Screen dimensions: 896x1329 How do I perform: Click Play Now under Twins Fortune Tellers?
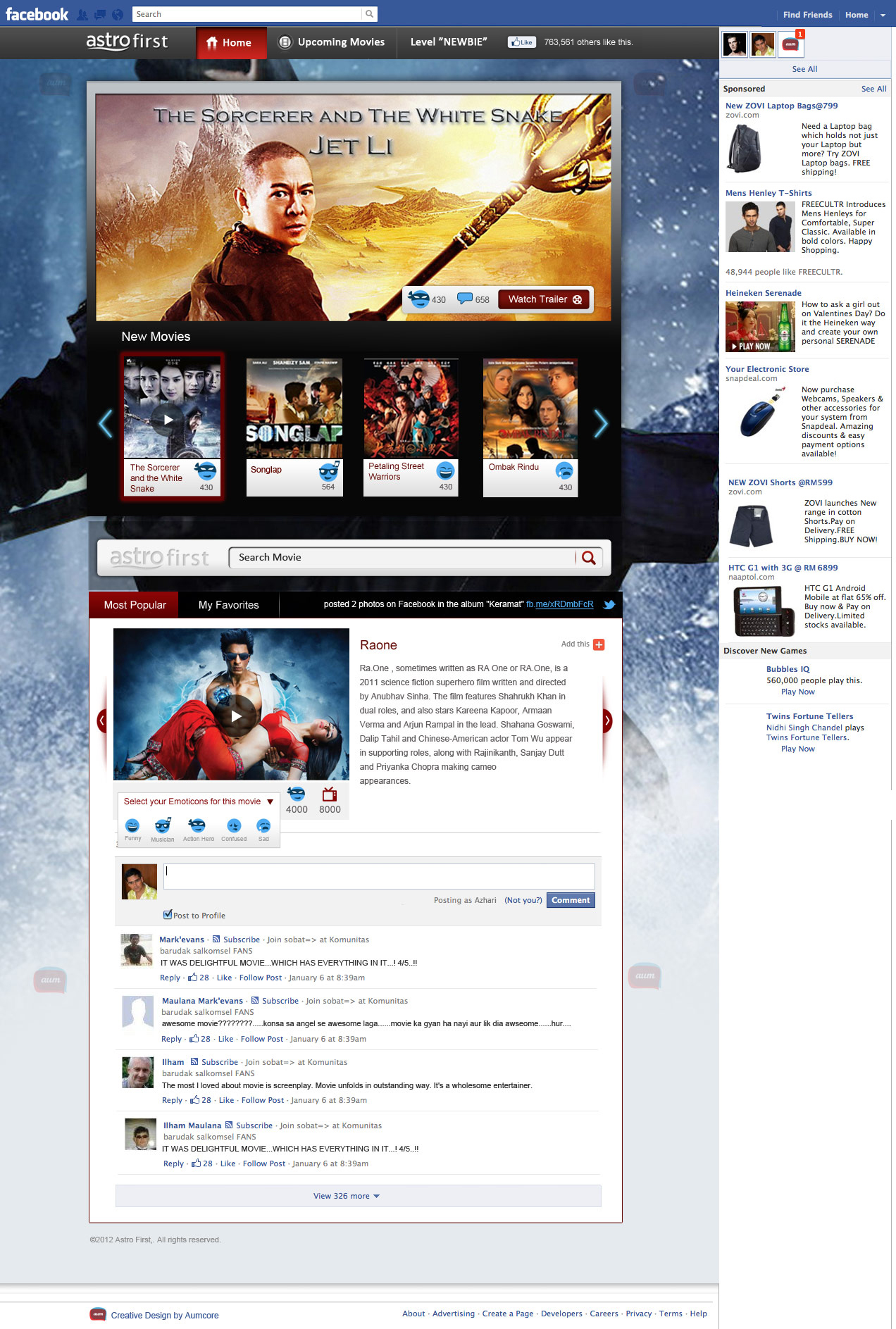797,749
